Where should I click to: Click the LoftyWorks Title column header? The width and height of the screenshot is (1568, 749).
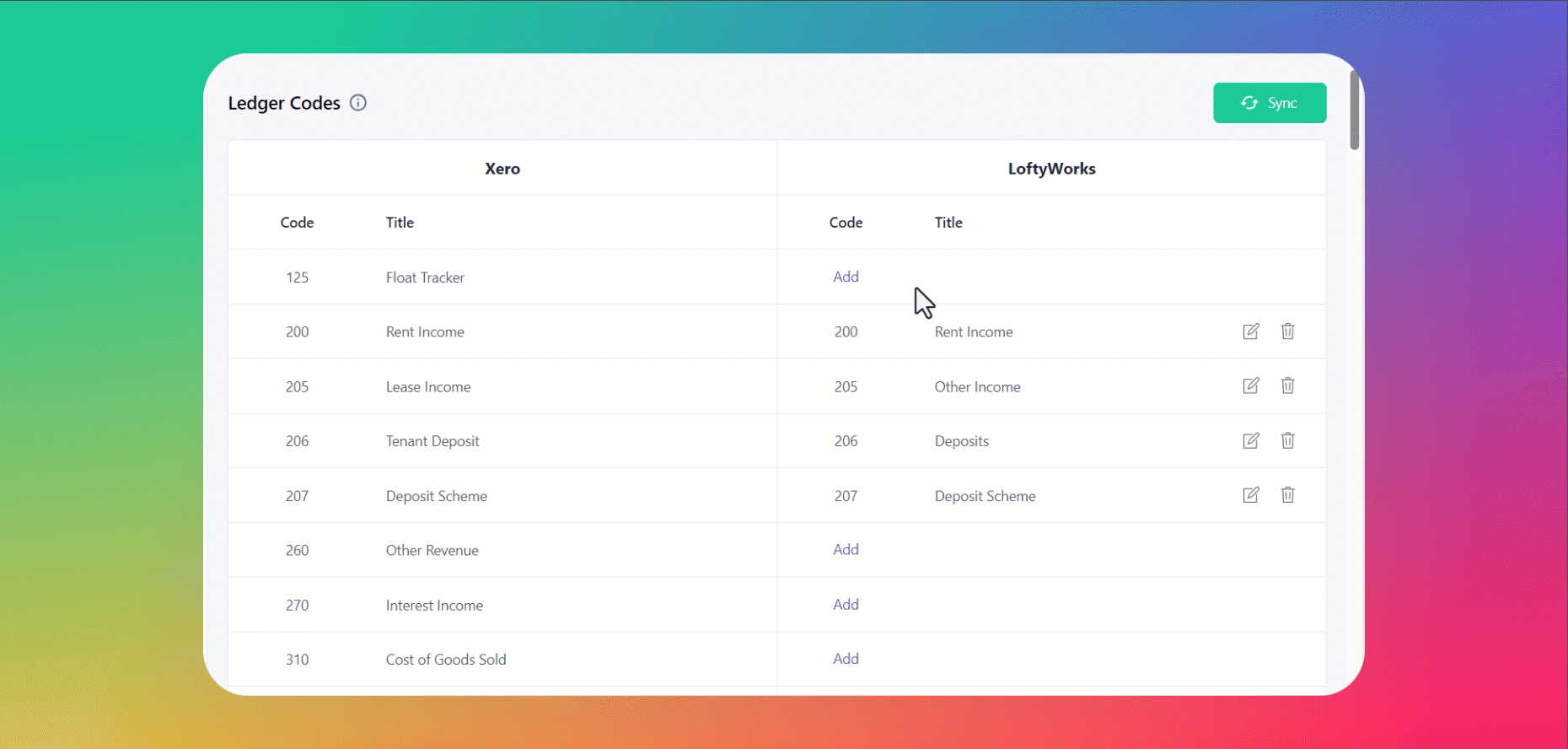pos(948,223)
